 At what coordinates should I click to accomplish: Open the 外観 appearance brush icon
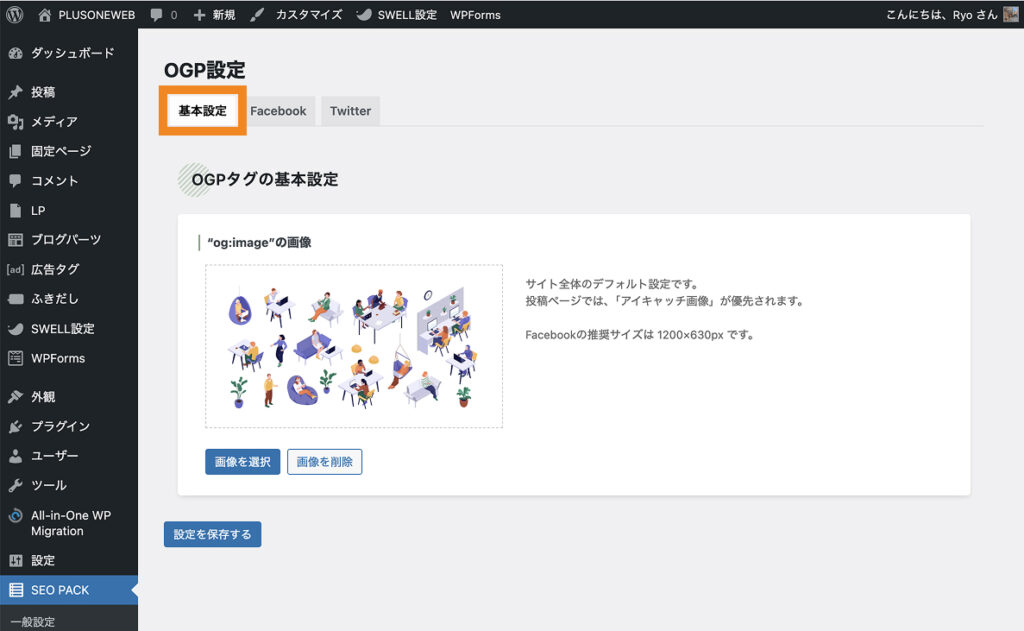15,397
